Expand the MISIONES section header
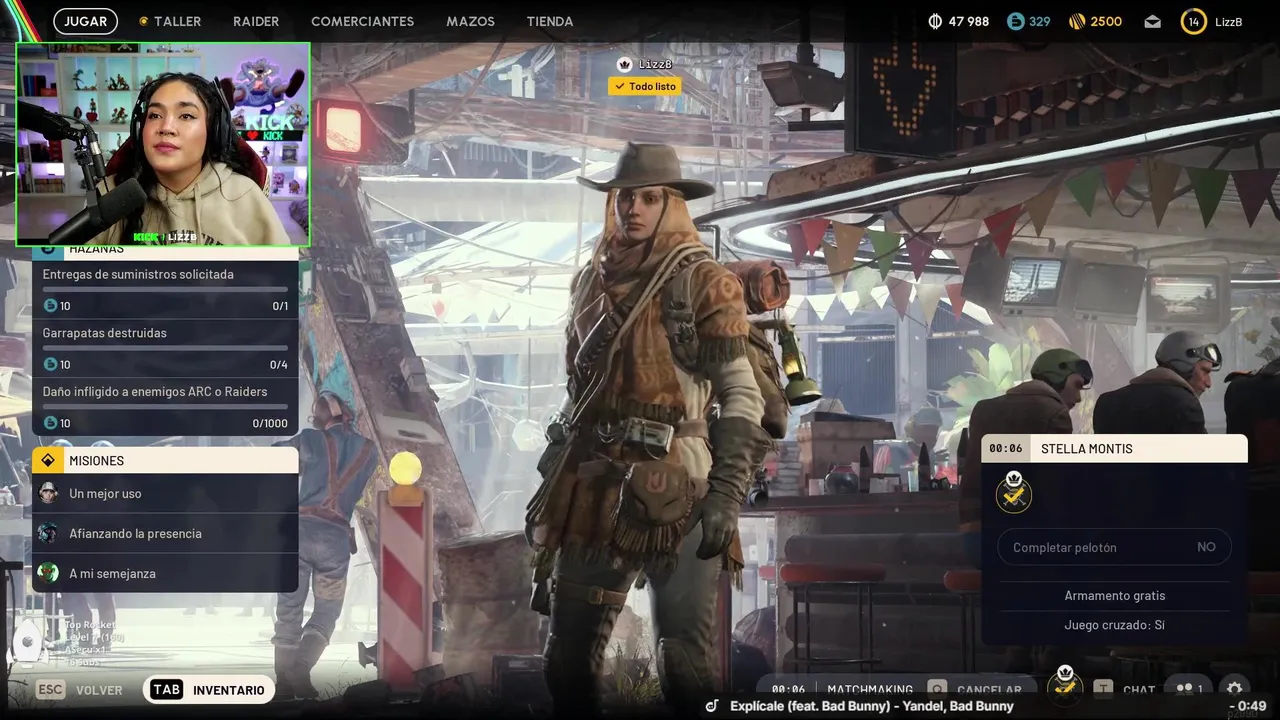Viewport: 1280px width, 720px height. click(x=165, y=460)
